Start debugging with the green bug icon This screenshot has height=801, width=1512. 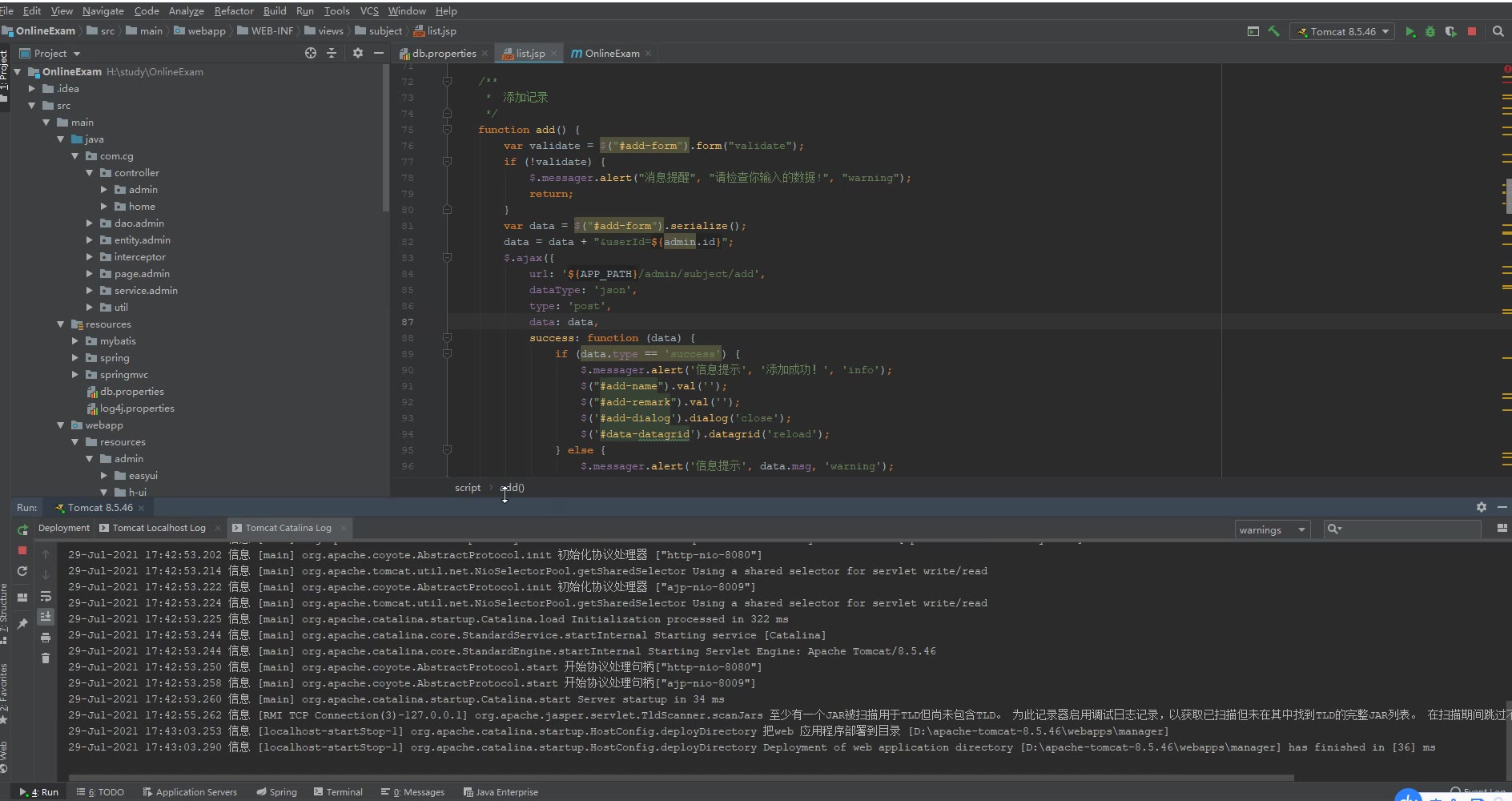(x=1430, y=32)
